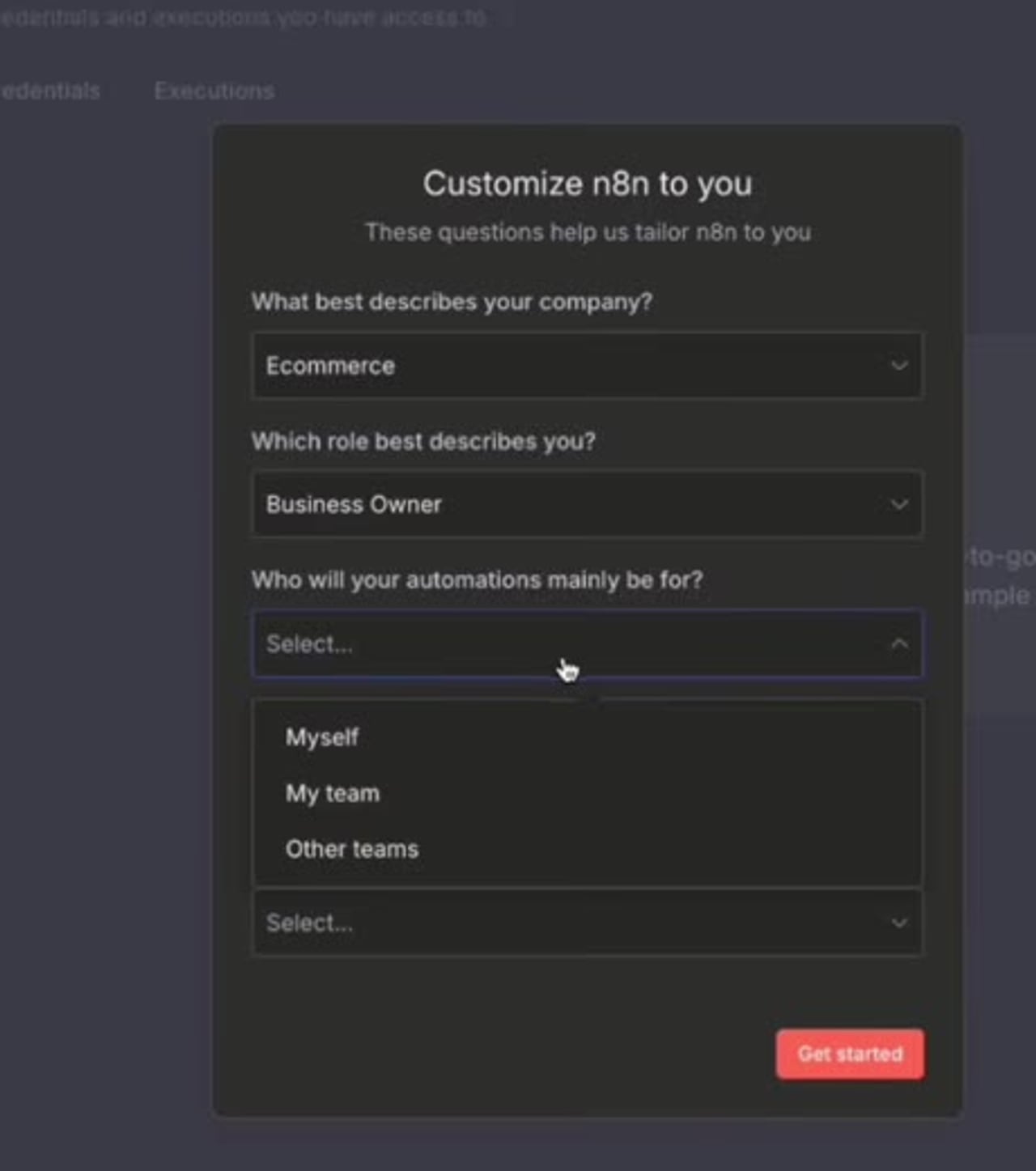The width and height of the screenshot is (1036, 1171).
Task: Click chevron arrow on bottom Select field
Action: [x=898, y=923]
